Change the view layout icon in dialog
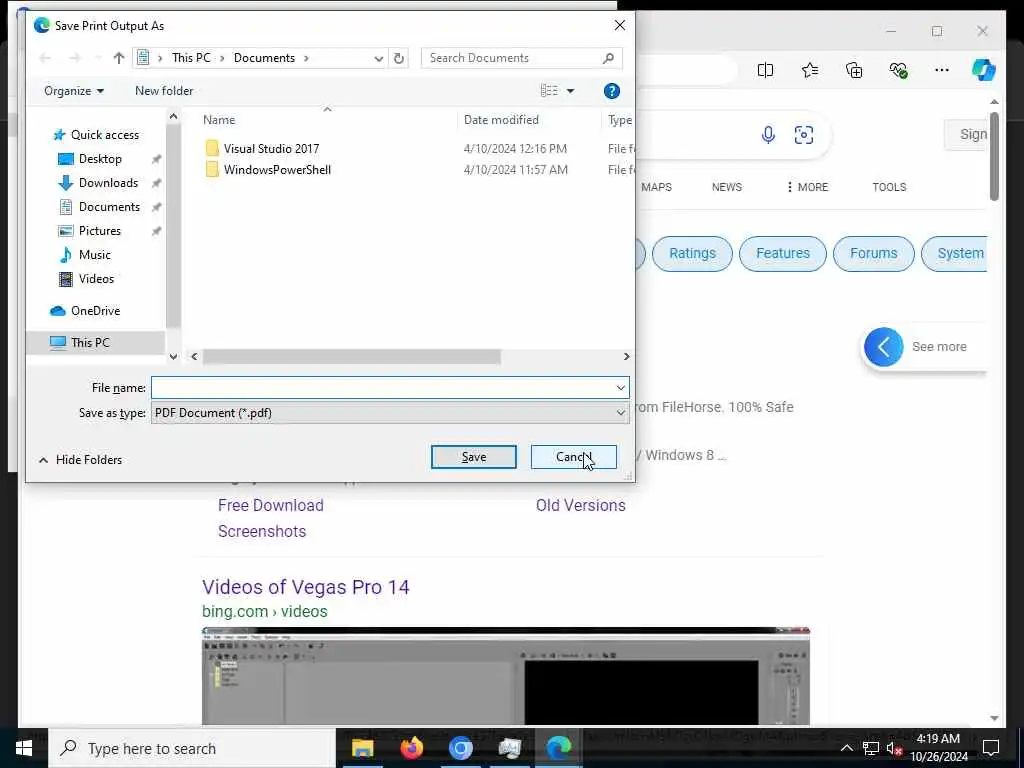 coord(549,91)
